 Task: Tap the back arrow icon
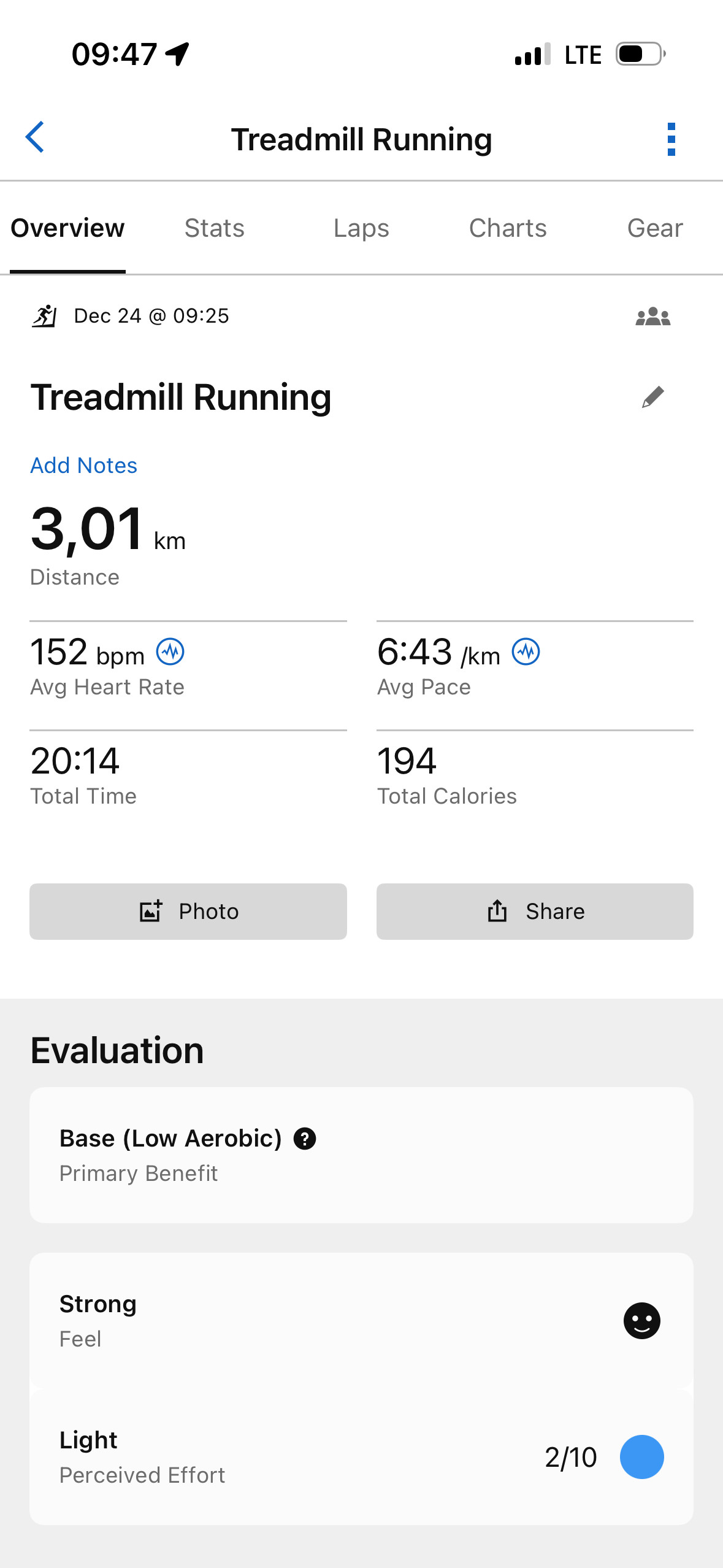[35, 137]
